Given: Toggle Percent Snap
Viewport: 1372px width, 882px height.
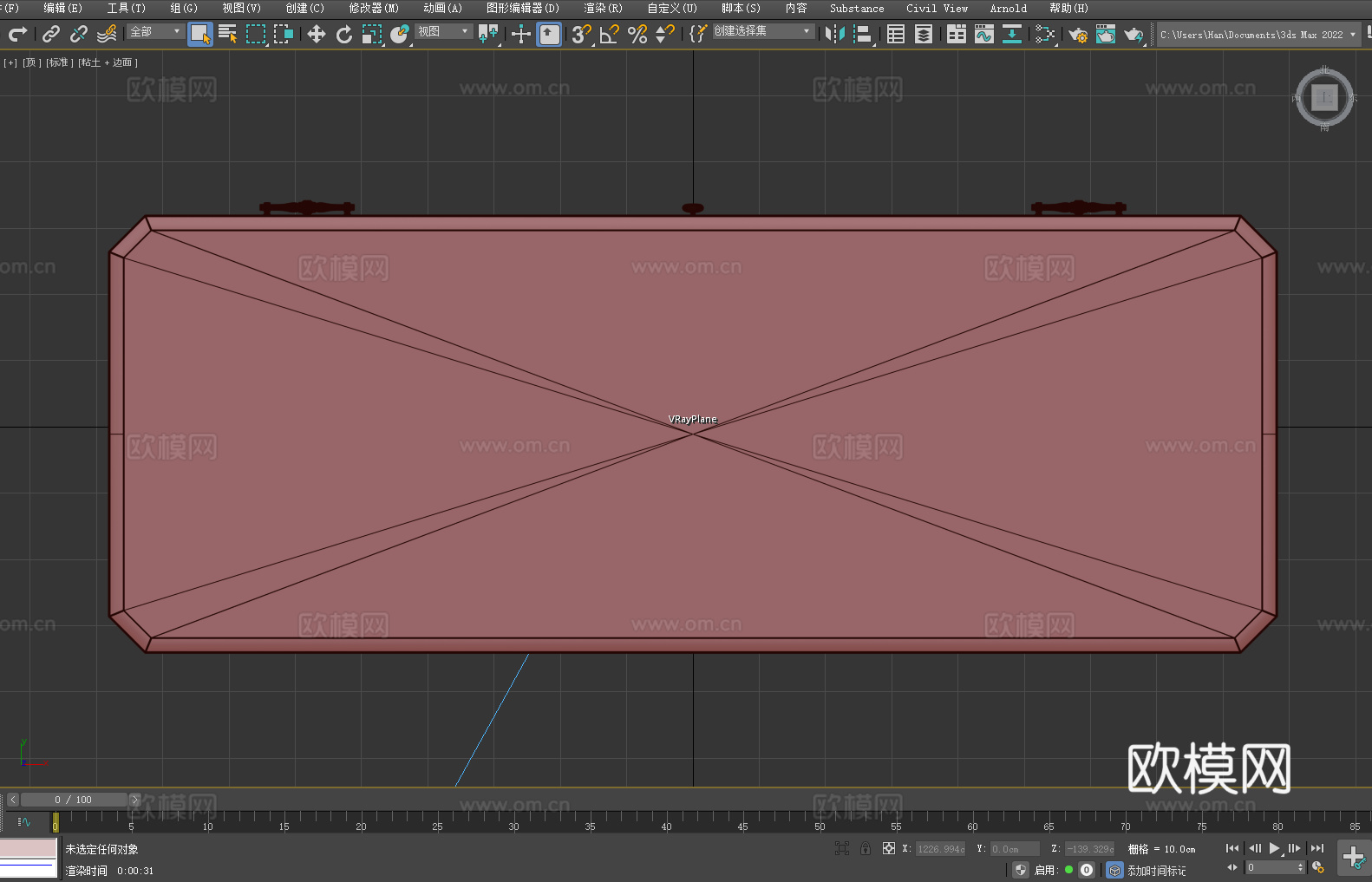Looking at the screenshot, I should coord(637,34).
